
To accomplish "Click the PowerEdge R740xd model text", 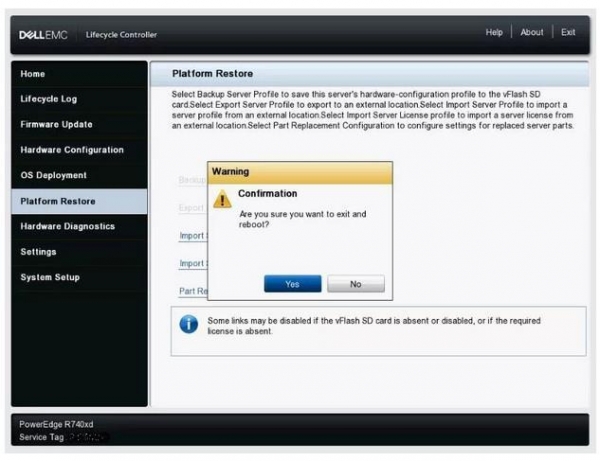I will [56, 424].
